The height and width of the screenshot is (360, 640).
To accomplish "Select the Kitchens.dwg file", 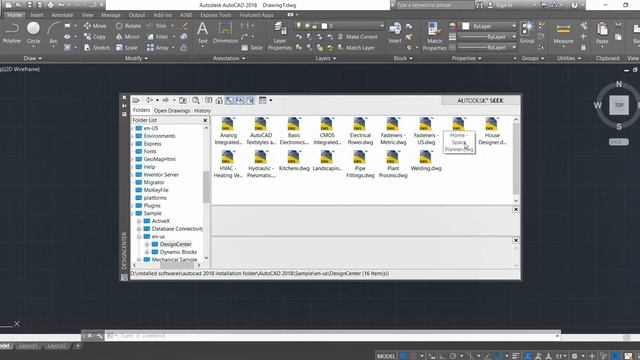I will [294, 161].
